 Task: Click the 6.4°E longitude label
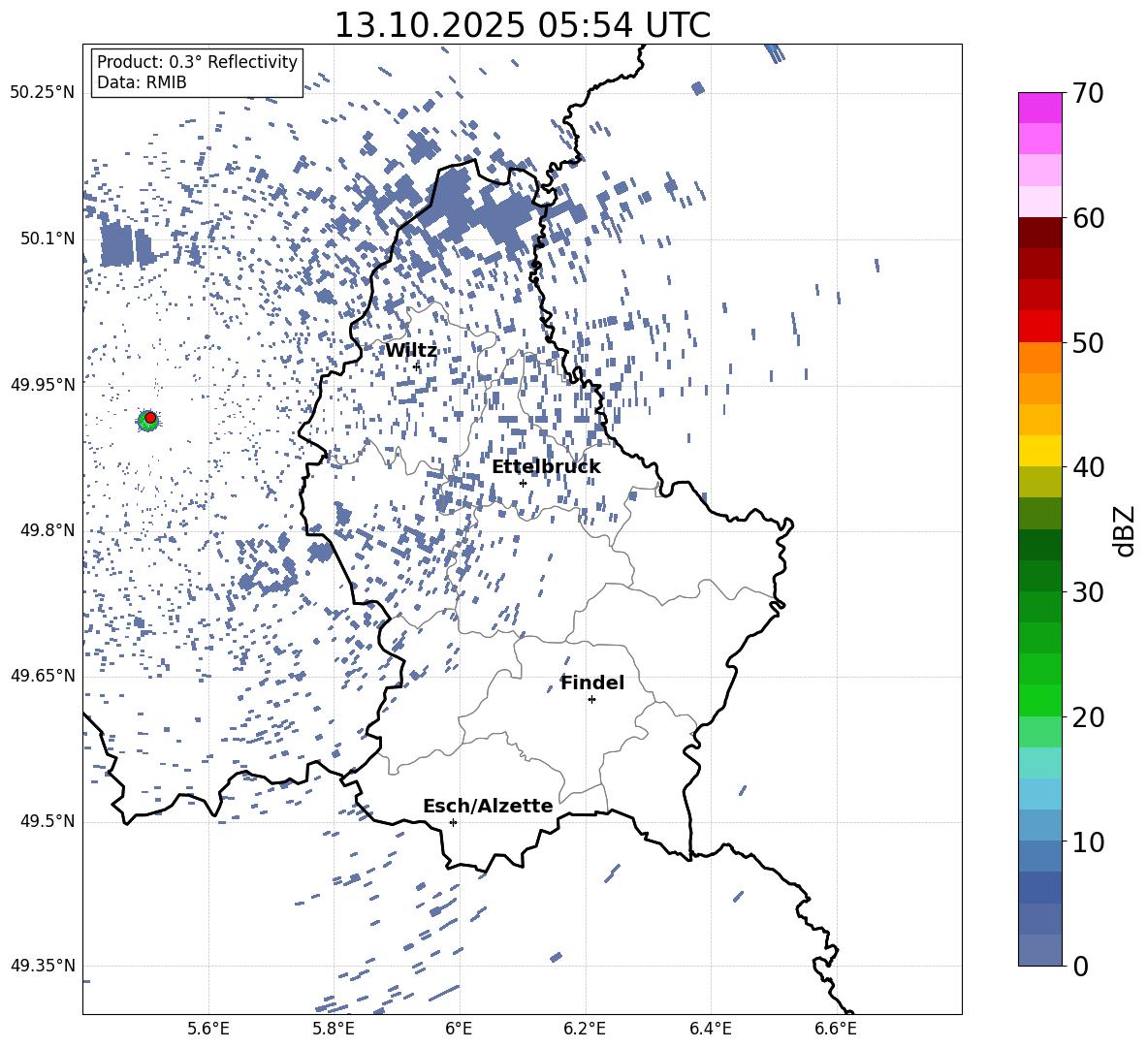[x=710, y=1029]
